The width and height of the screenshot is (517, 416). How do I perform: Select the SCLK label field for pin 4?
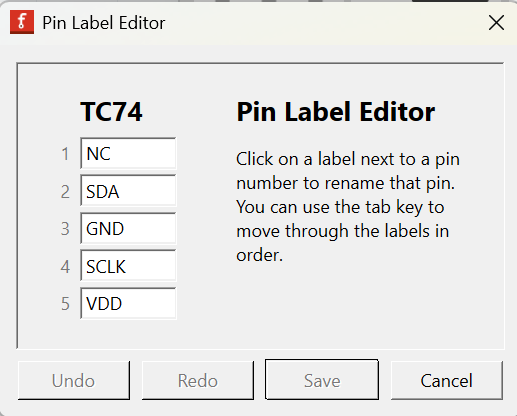coord(128,266)
